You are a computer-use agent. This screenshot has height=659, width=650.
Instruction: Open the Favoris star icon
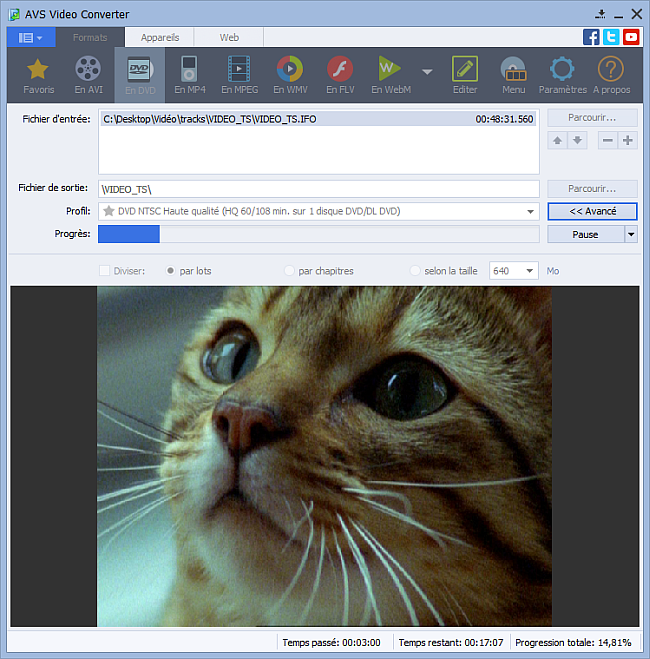point(38,74)
